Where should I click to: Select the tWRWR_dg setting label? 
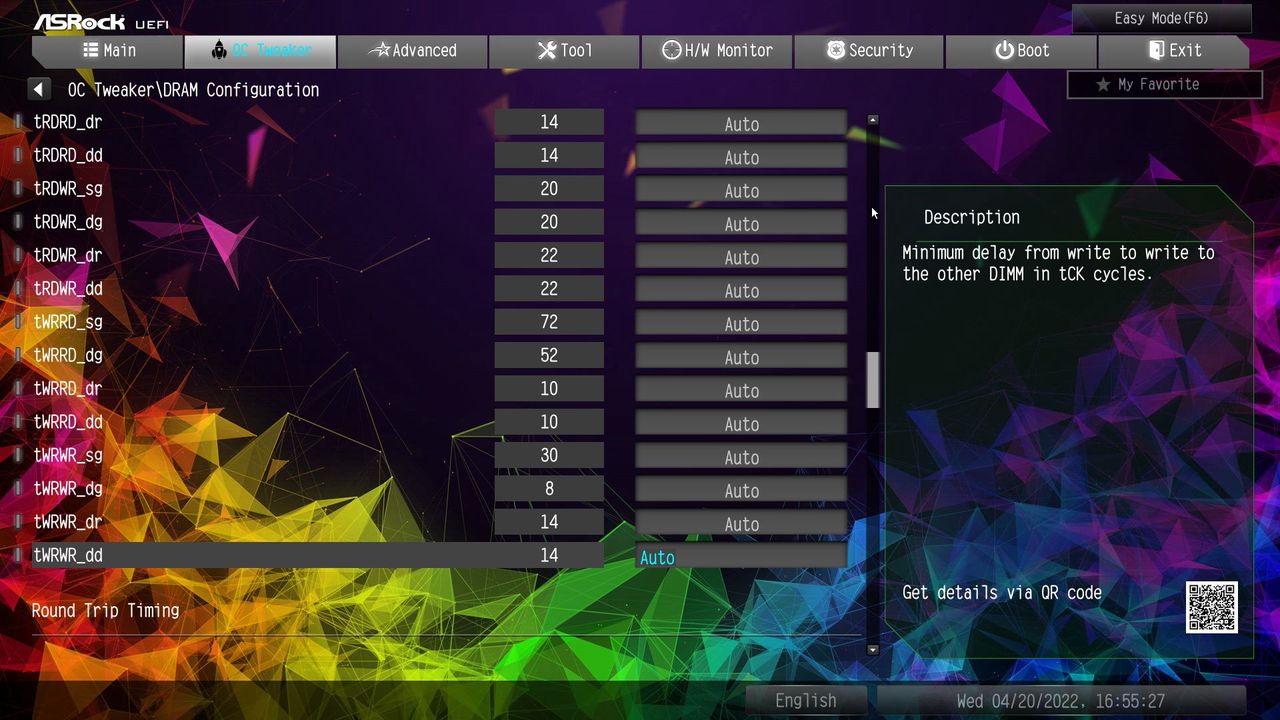(68, 489)
